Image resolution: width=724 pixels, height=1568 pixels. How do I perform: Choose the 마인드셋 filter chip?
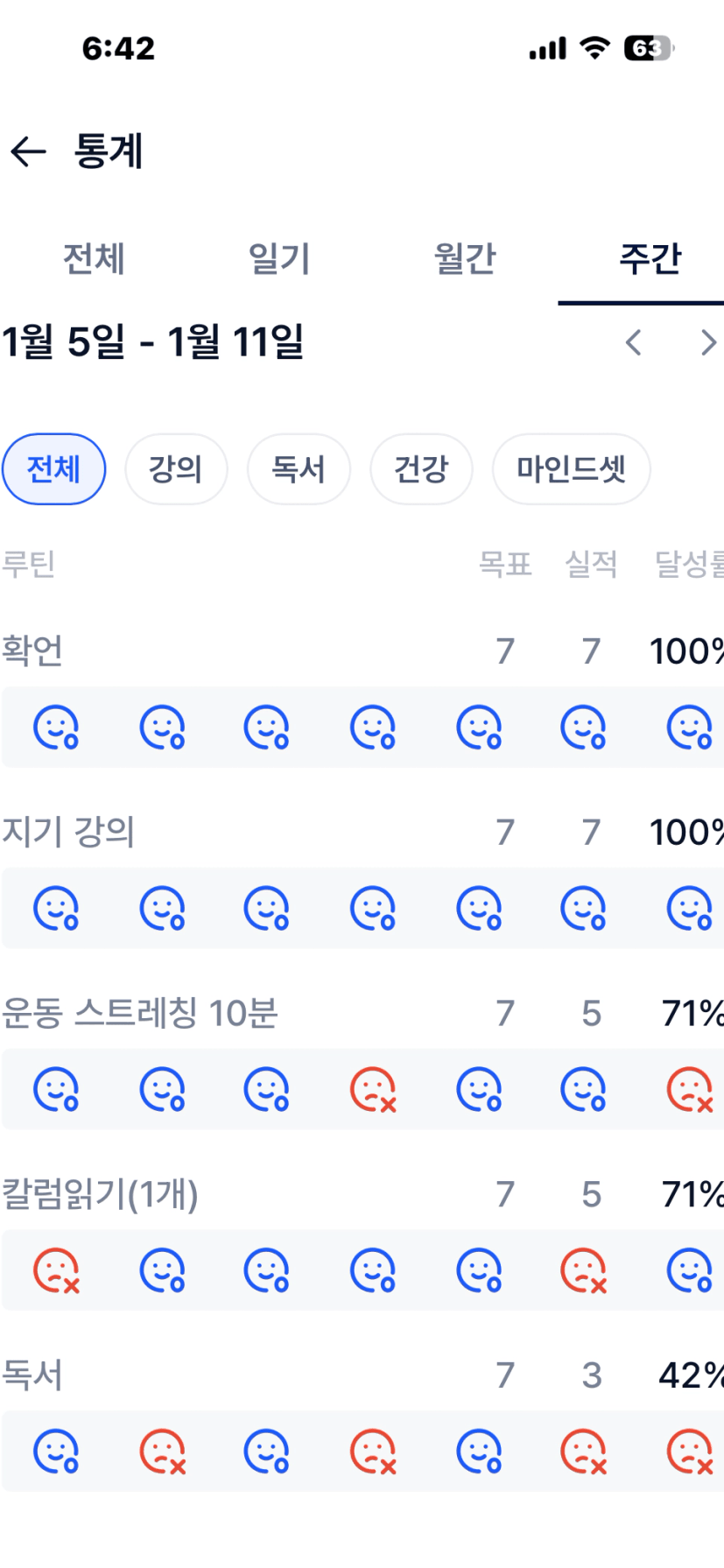pyautogui.click(x=571, y=469)
